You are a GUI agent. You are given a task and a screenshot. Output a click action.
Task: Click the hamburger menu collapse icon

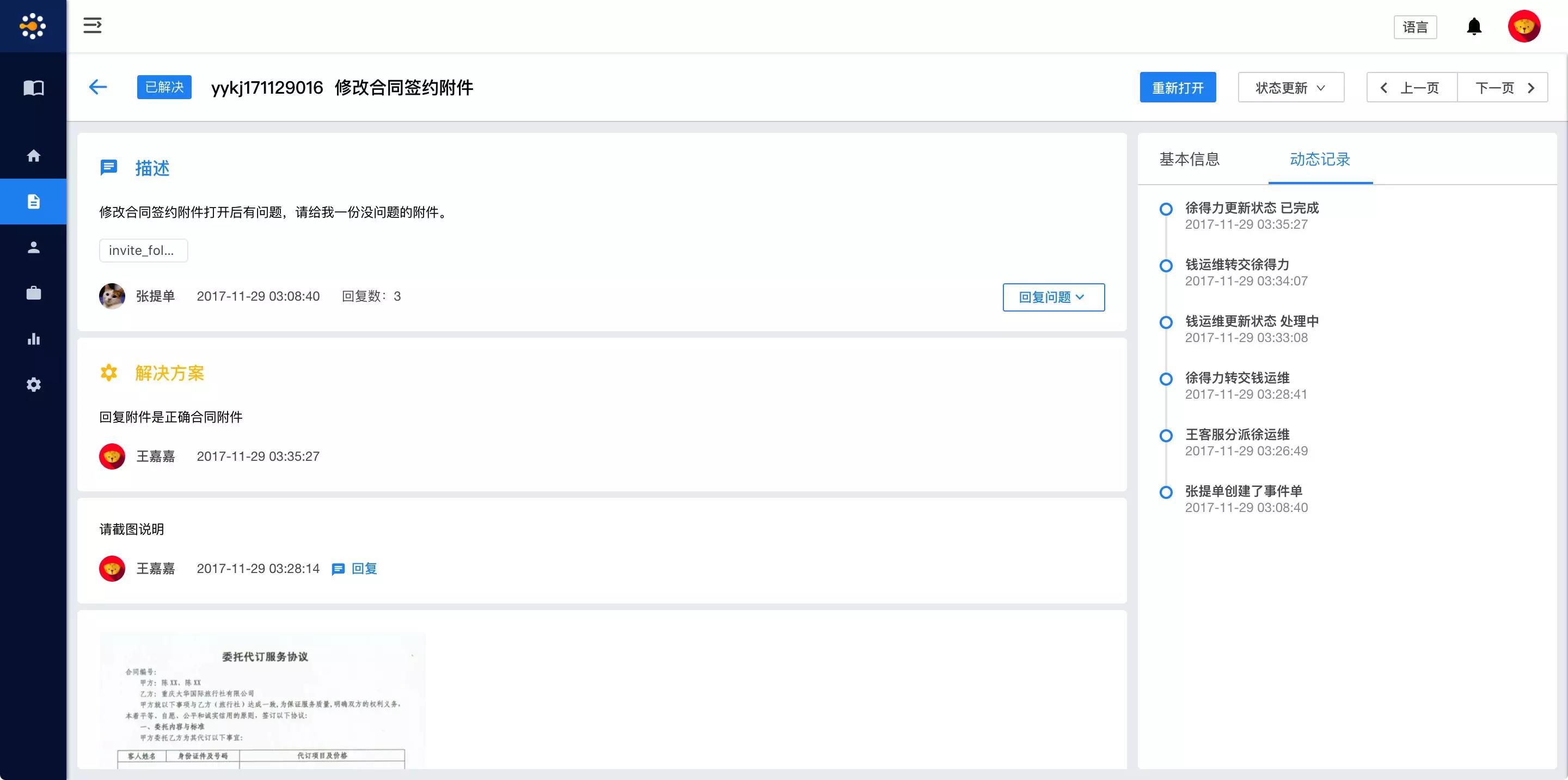[92, 26]
